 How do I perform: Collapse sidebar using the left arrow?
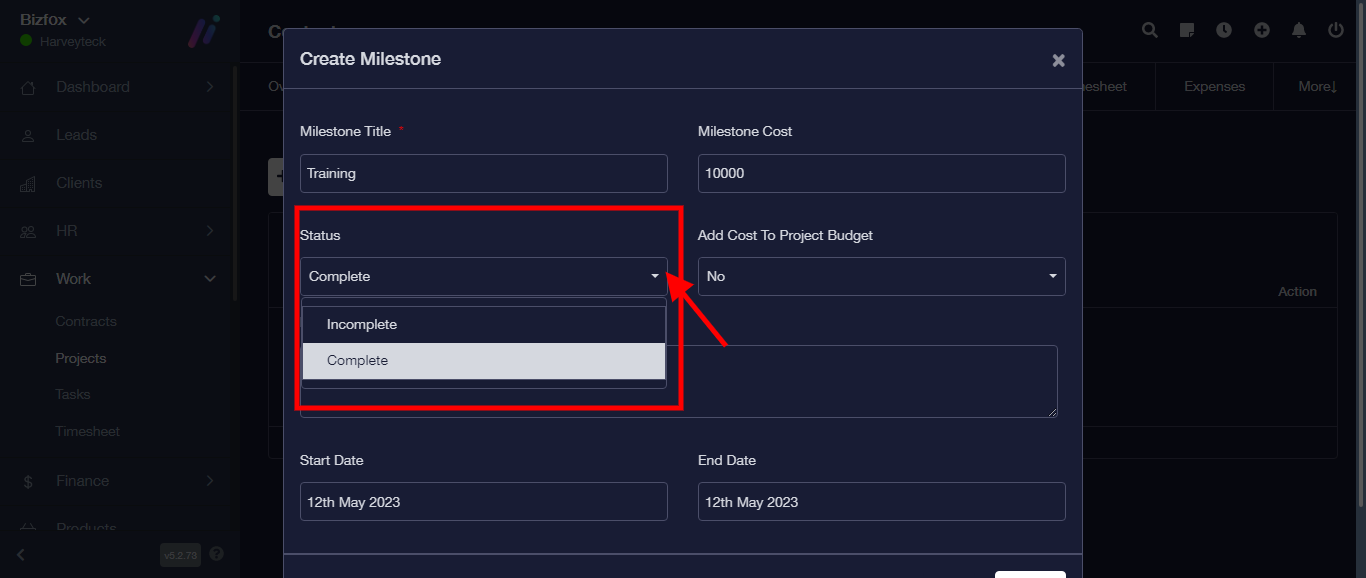(21, 554)
